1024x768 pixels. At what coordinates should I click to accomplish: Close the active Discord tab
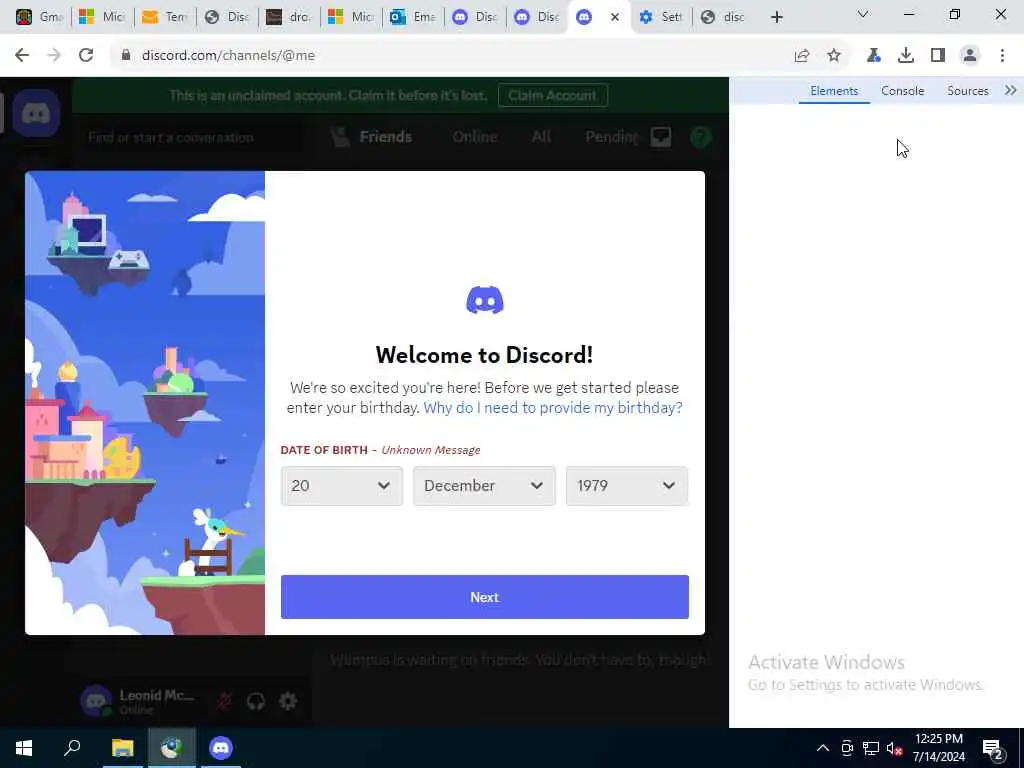tap(615, 17)
